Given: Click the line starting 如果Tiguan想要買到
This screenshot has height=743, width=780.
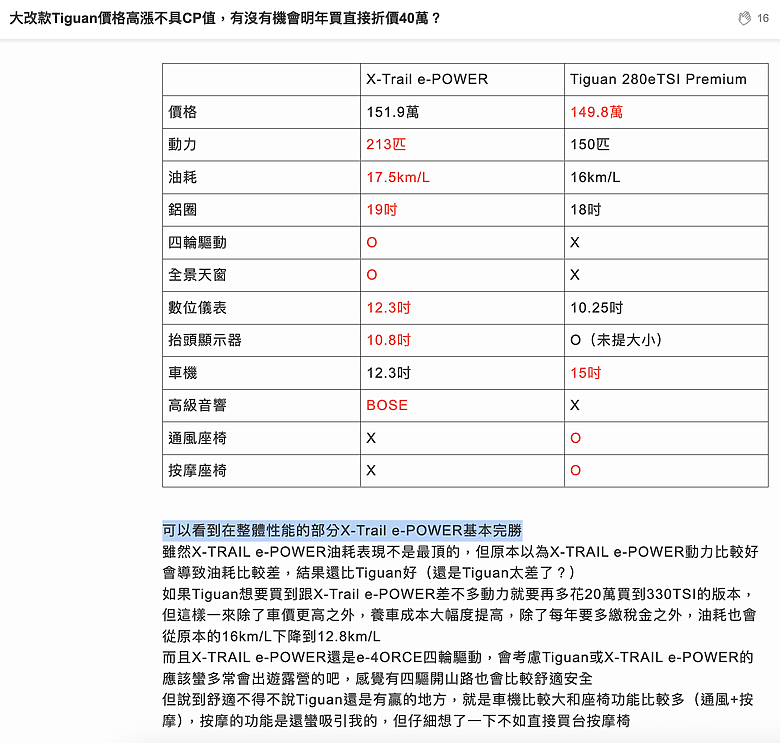Looking at the screenshot, I should [458, 594].
